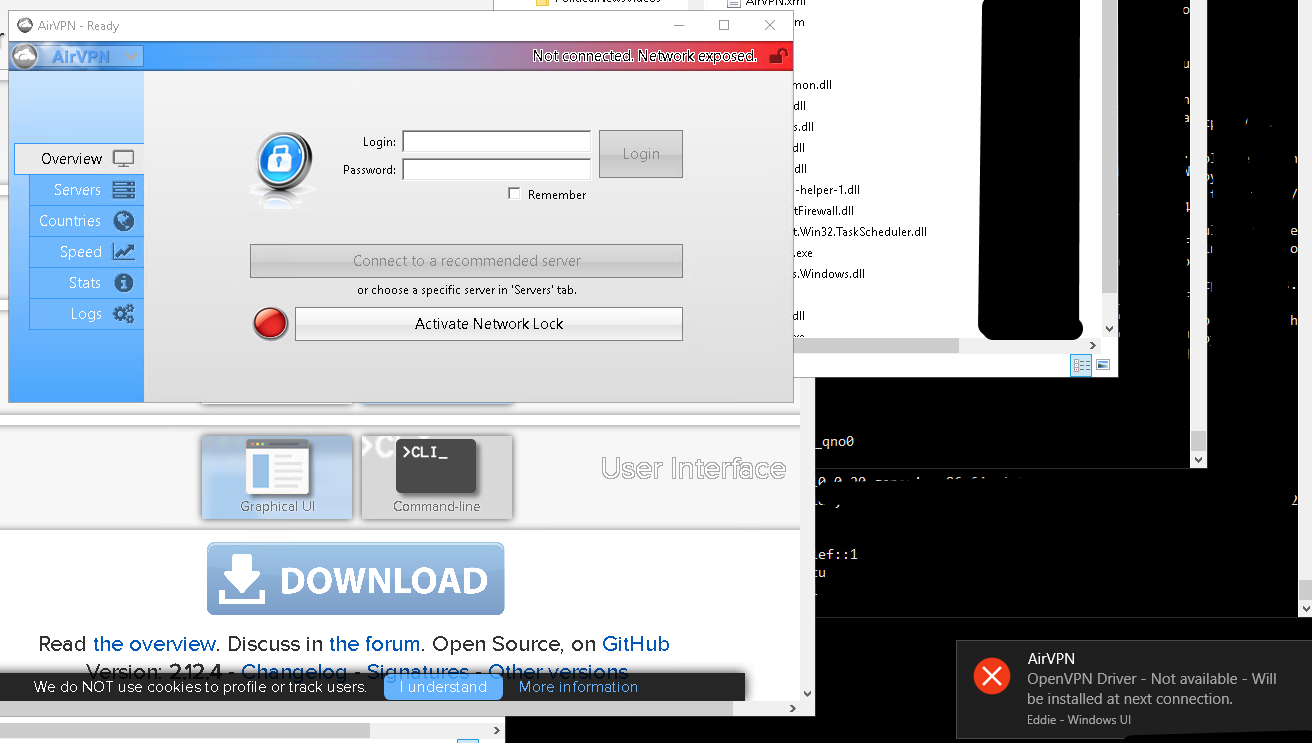The width and height of the screenshot is (1312, 743).
Task: Click Explorer's vertical scrollbar down arrow
Action: (x=1108, y=329)
